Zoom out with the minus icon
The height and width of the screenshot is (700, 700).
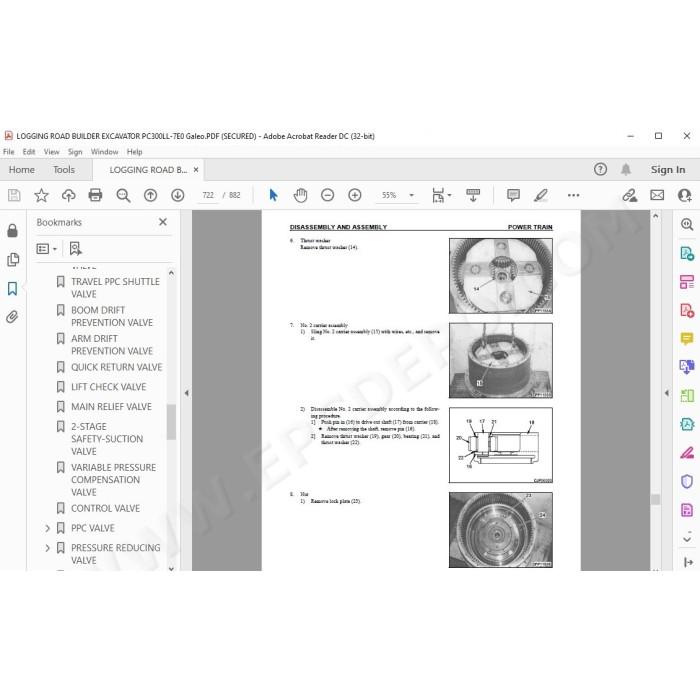coord(327,195)
